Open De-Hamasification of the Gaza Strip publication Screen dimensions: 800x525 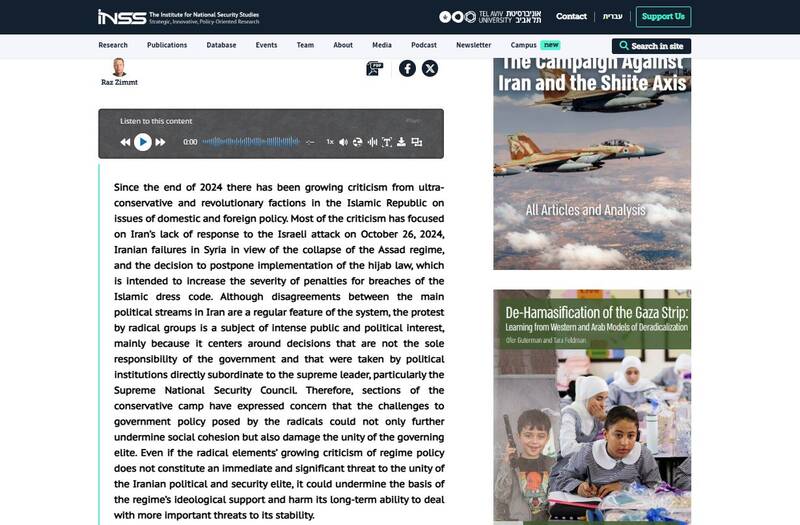pos(592,407)
